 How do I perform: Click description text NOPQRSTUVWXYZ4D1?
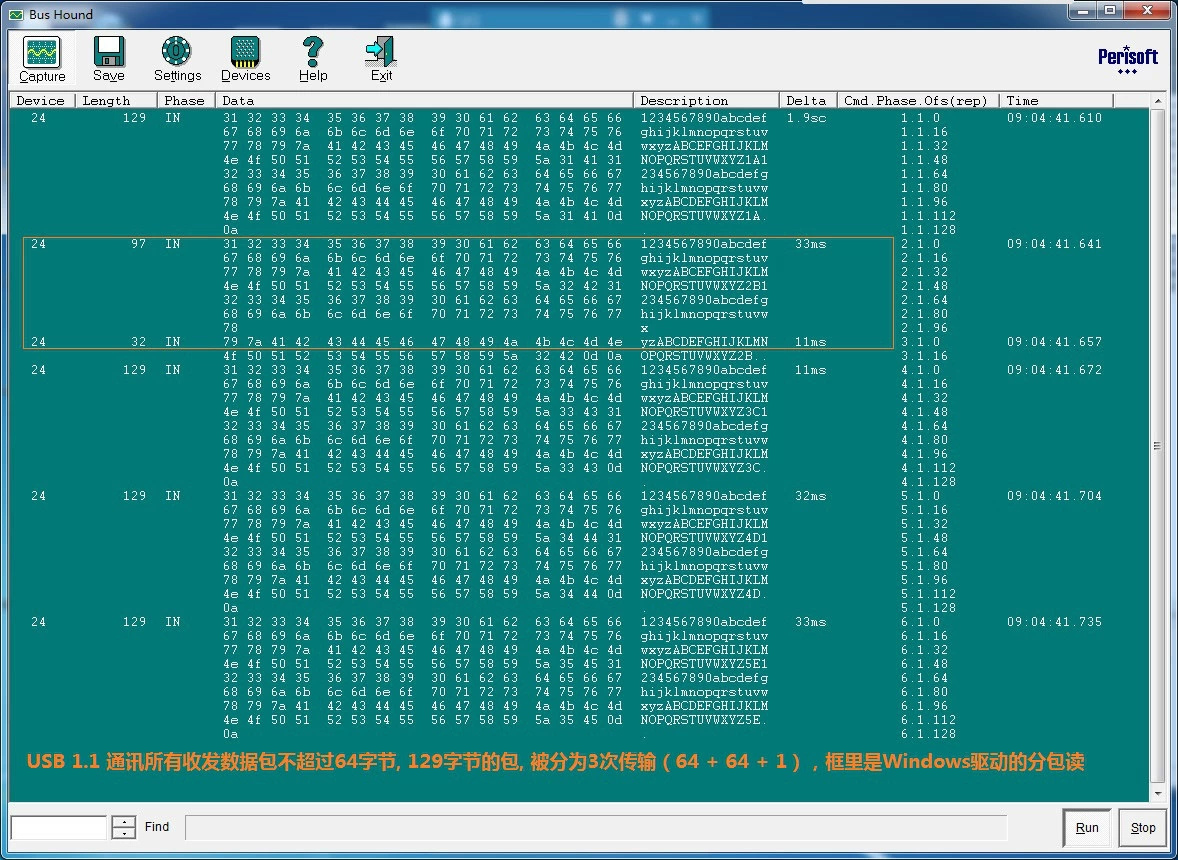704,538
